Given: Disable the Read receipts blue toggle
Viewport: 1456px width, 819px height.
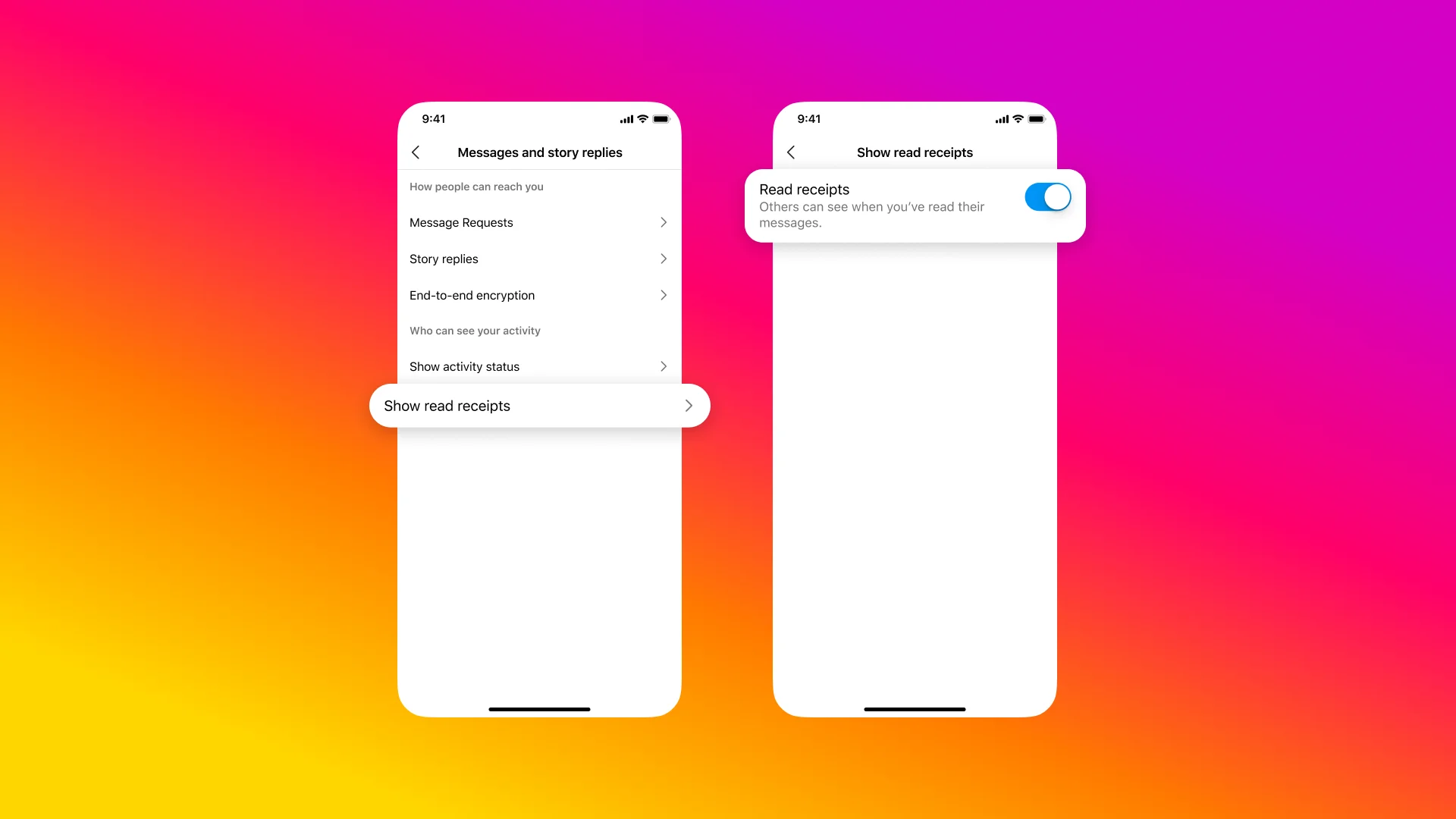Looking at the screenshot, I should point(1046,197).
